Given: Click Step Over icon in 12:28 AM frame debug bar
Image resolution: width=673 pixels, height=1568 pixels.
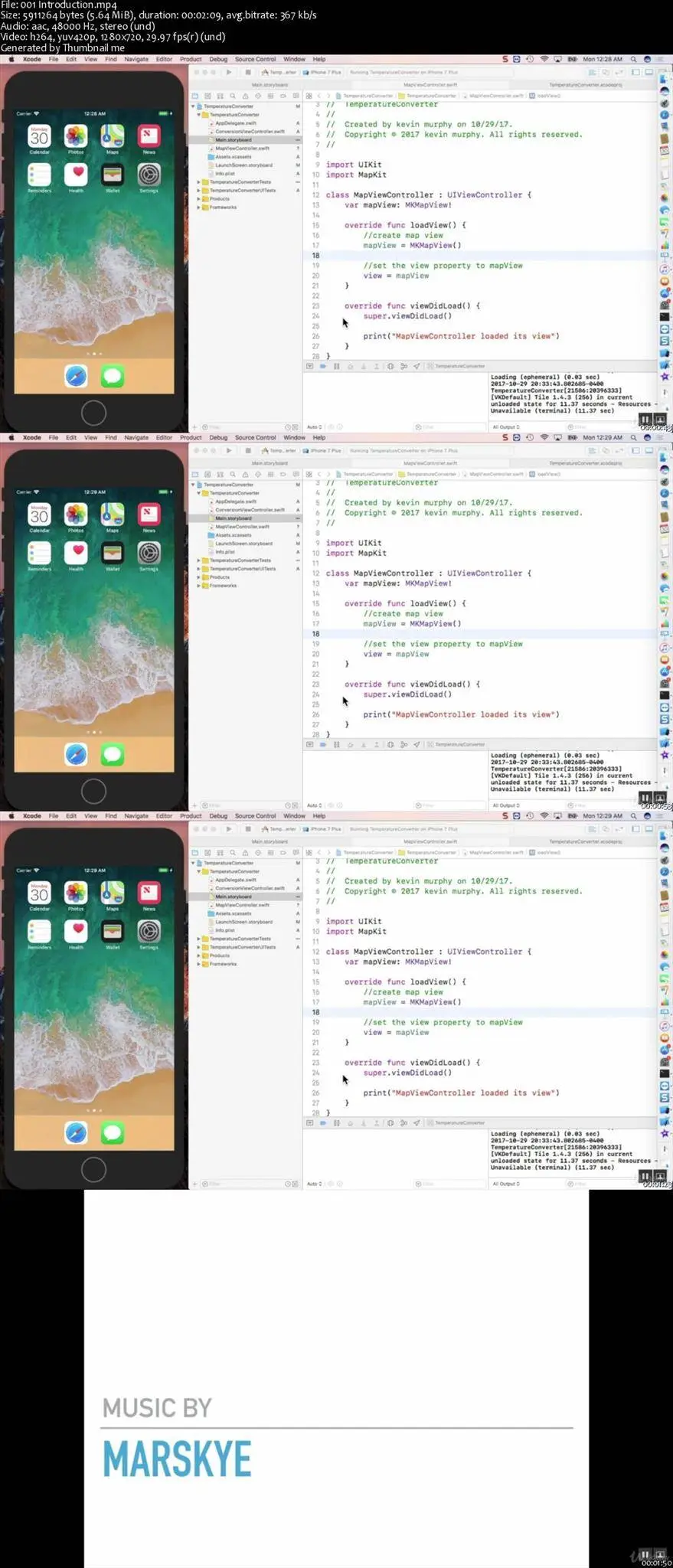Looking at the screenshot, I should pos(350,366).
